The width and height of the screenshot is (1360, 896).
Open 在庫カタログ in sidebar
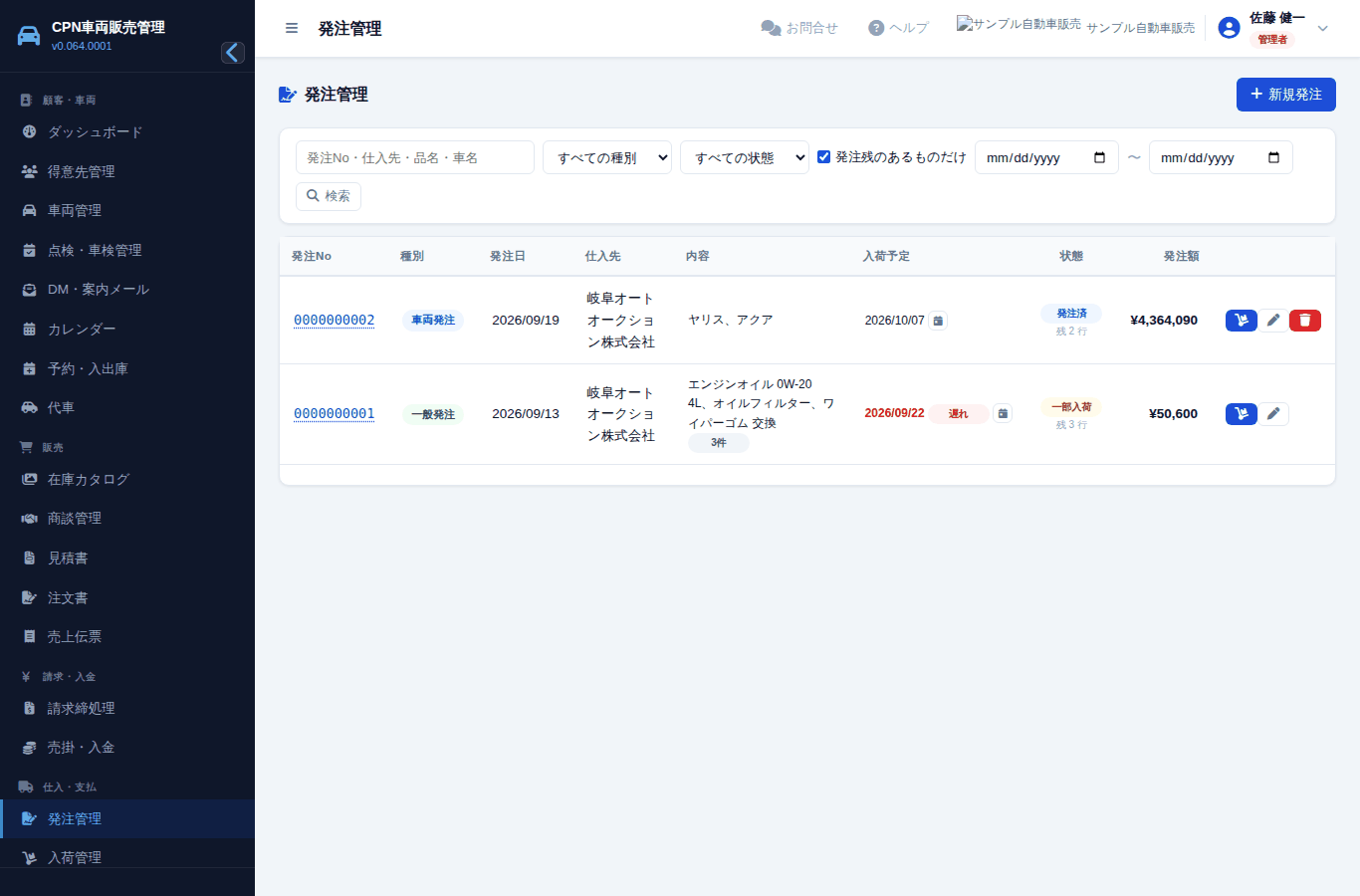tap(127, 479)
